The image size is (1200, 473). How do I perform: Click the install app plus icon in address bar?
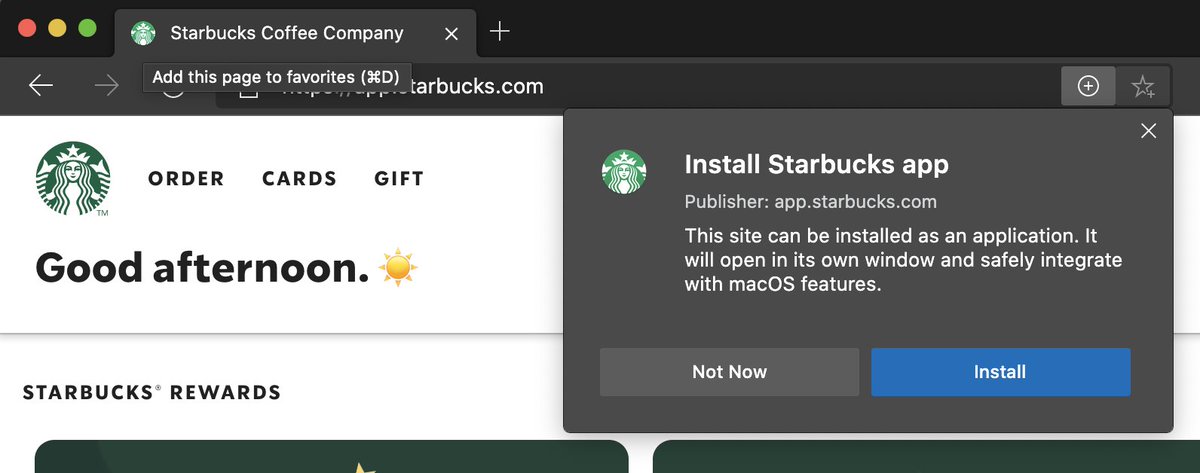point(1088,87)
